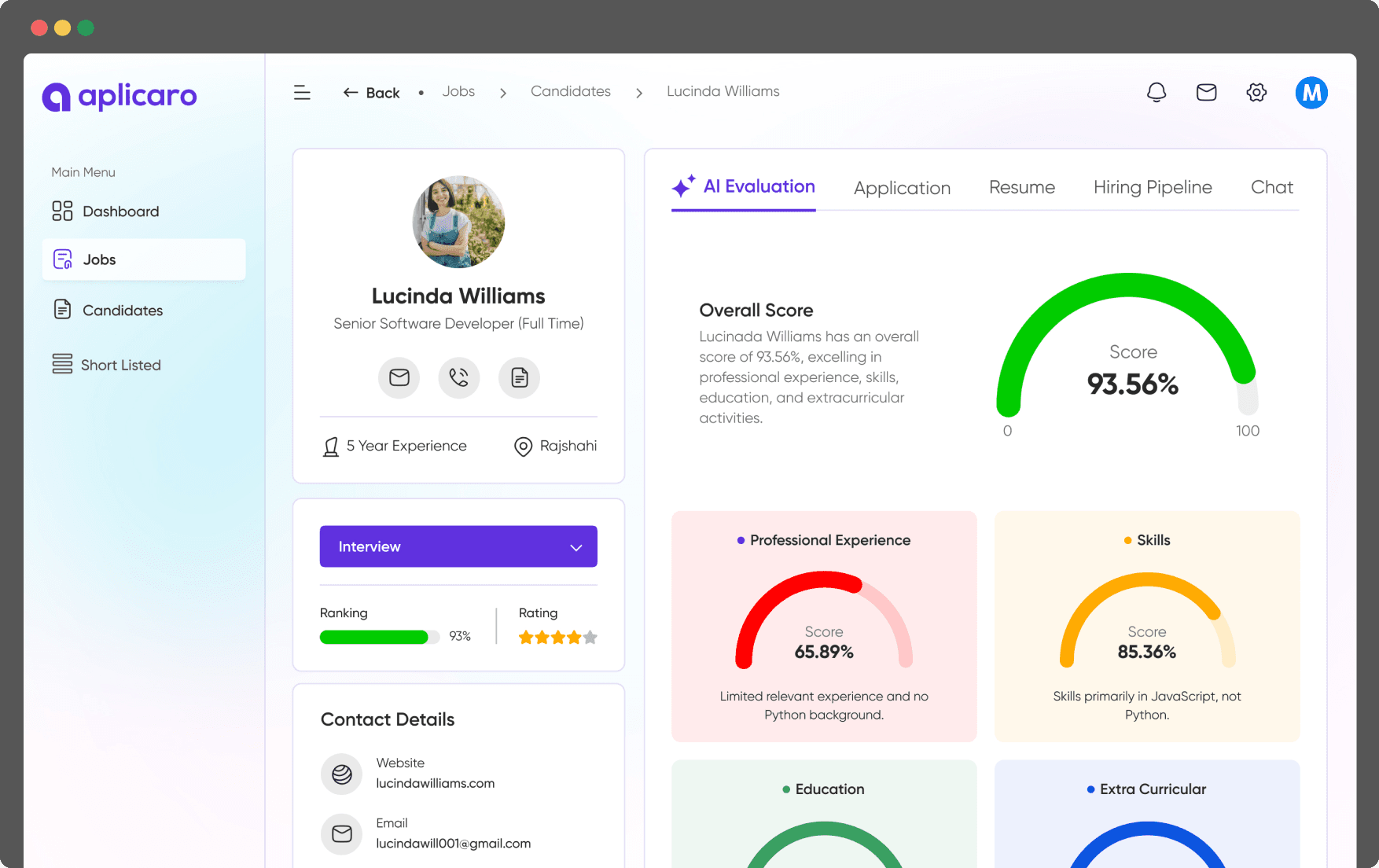Click the Short Listed list icon
The image size is (1379, 868).
coord(62,364)
